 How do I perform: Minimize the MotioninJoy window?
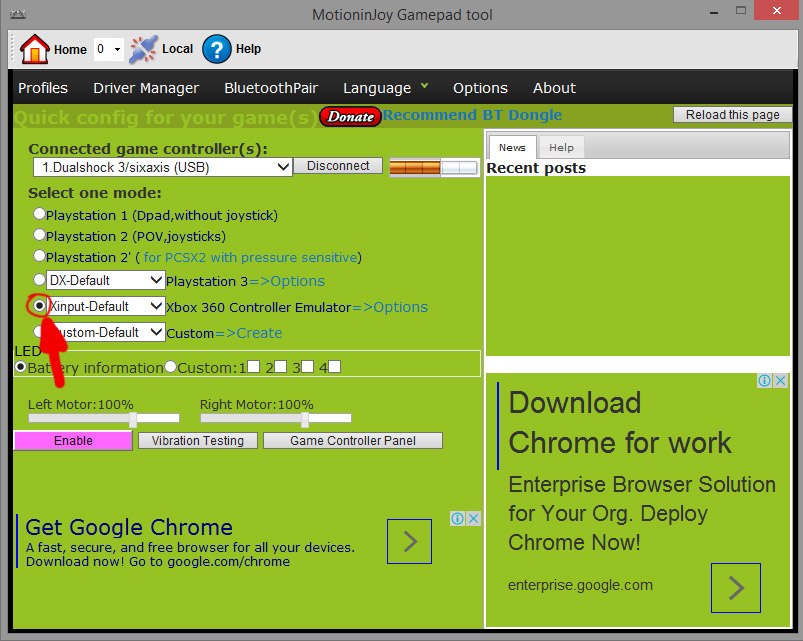(x=714, y=11)
